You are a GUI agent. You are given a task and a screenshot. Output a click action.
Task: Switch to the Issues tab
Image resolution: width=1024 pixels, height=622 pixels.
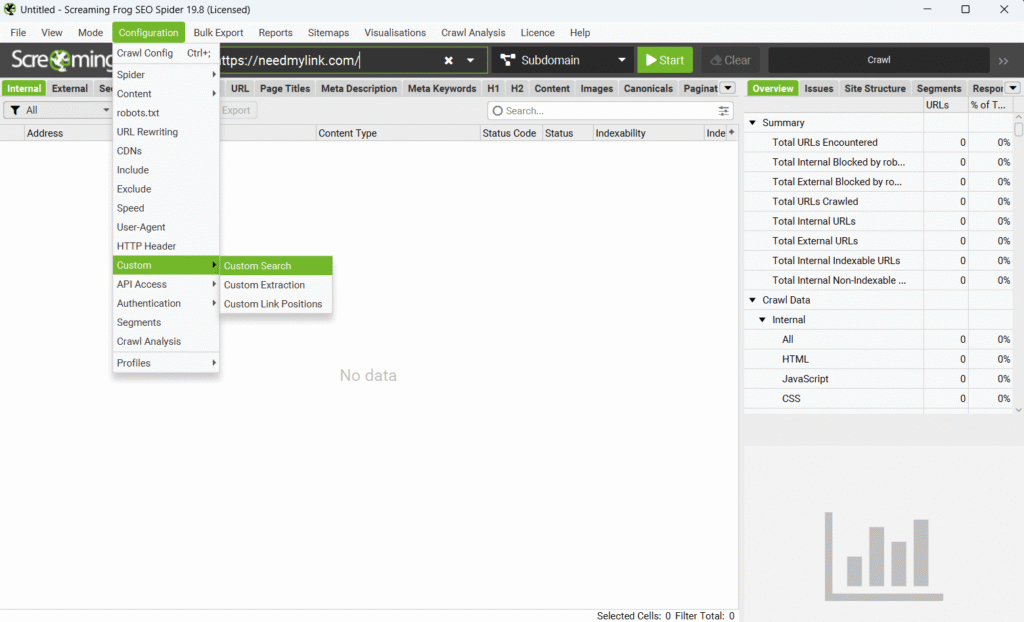tap(818, 88)
